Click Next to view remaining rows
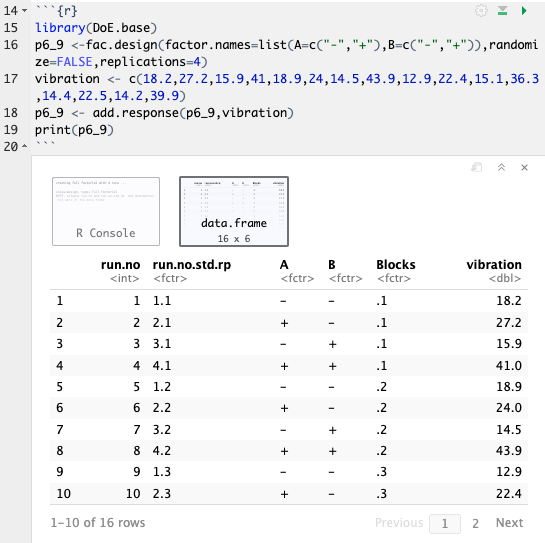Screen dimensions: 545x543 [x=509, y=523]
